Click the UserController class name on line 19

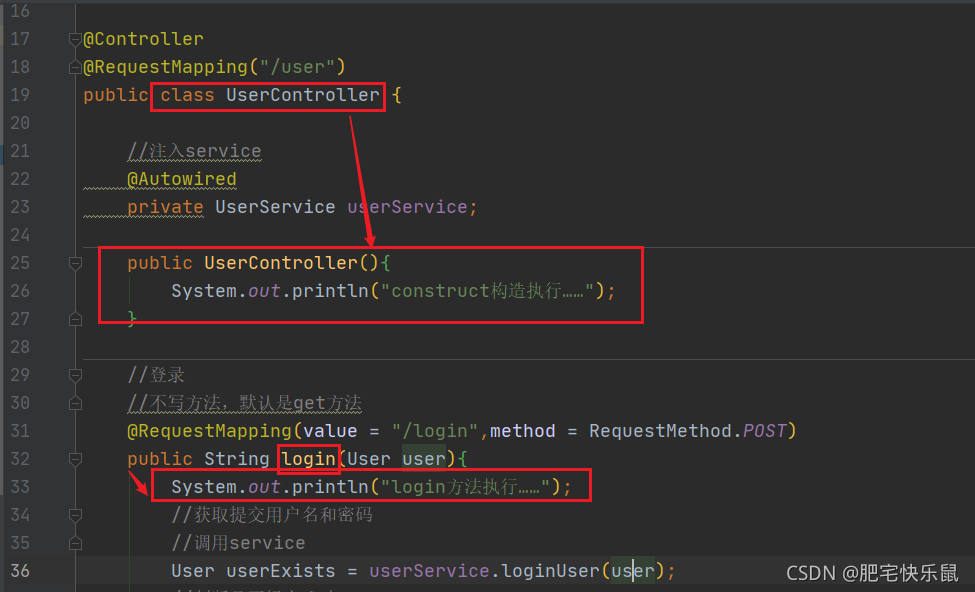(x=303, y=95)
